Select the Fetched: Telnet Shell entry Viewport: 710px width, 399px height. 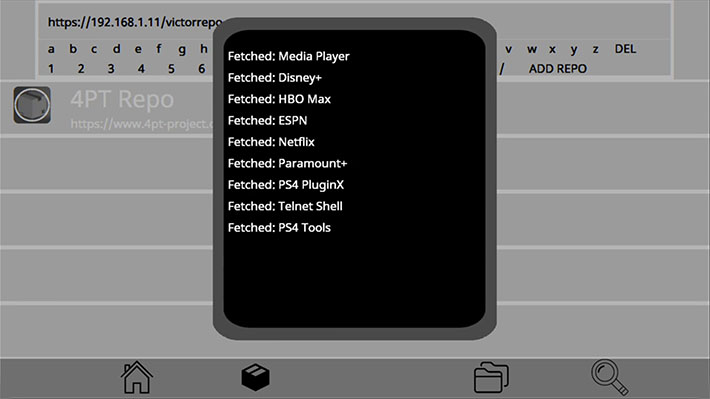click(285, 206)
